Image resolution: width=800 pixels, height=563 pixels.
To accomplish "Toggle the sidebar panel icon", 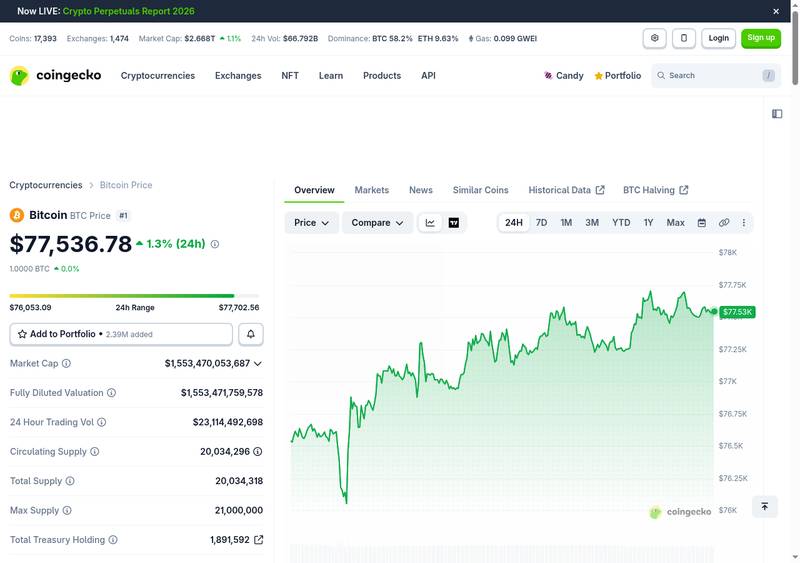I will pyautogui.click(x=777, y=114).
